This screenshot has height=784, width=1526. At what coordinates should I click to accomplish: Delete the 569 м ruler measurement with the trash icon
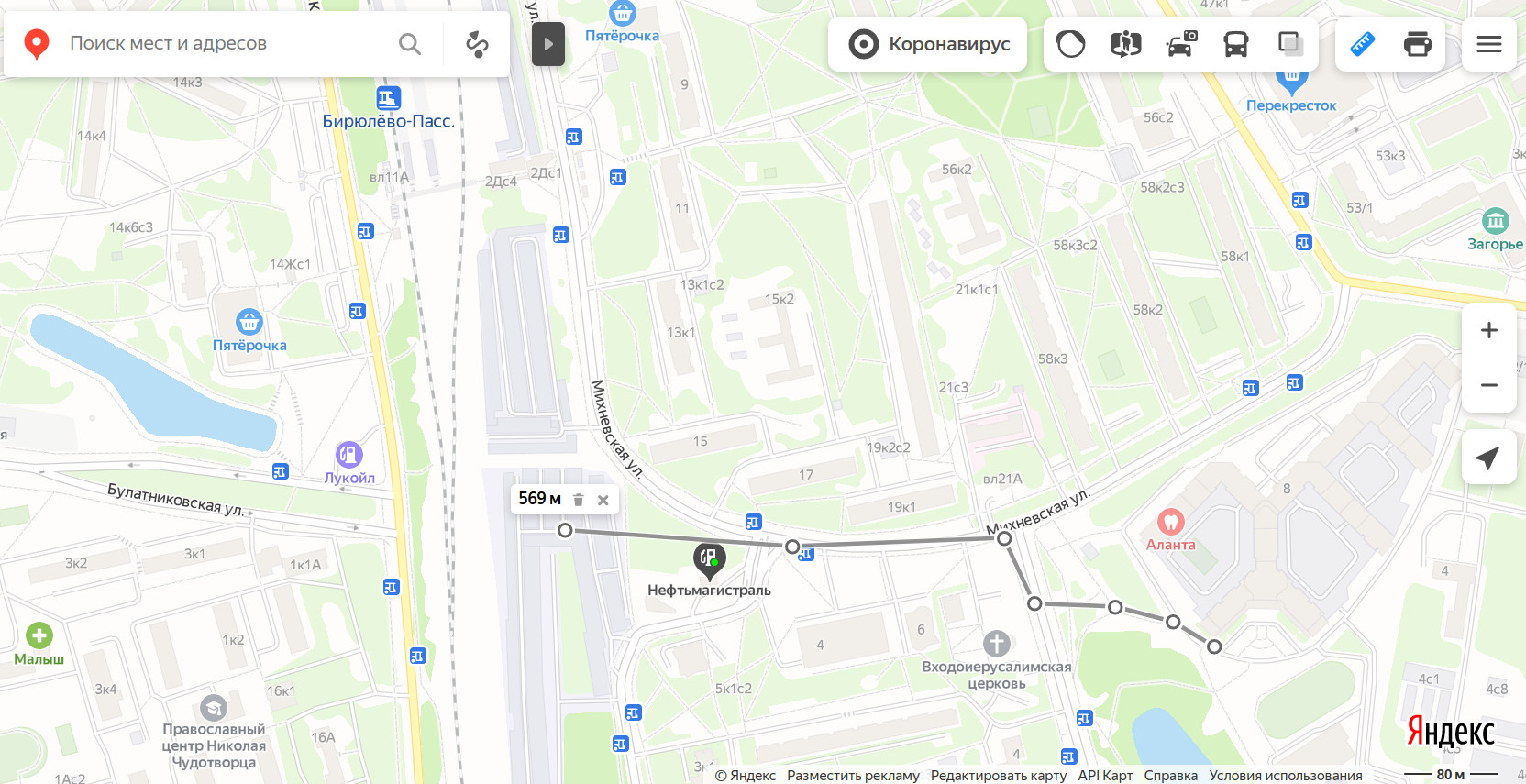point(579,500)
